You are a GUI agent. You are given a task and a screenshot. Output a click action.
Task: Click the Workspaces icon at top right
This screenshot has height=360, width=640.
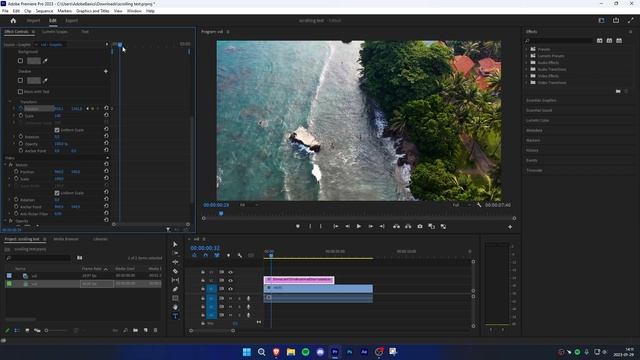(601, 20)
